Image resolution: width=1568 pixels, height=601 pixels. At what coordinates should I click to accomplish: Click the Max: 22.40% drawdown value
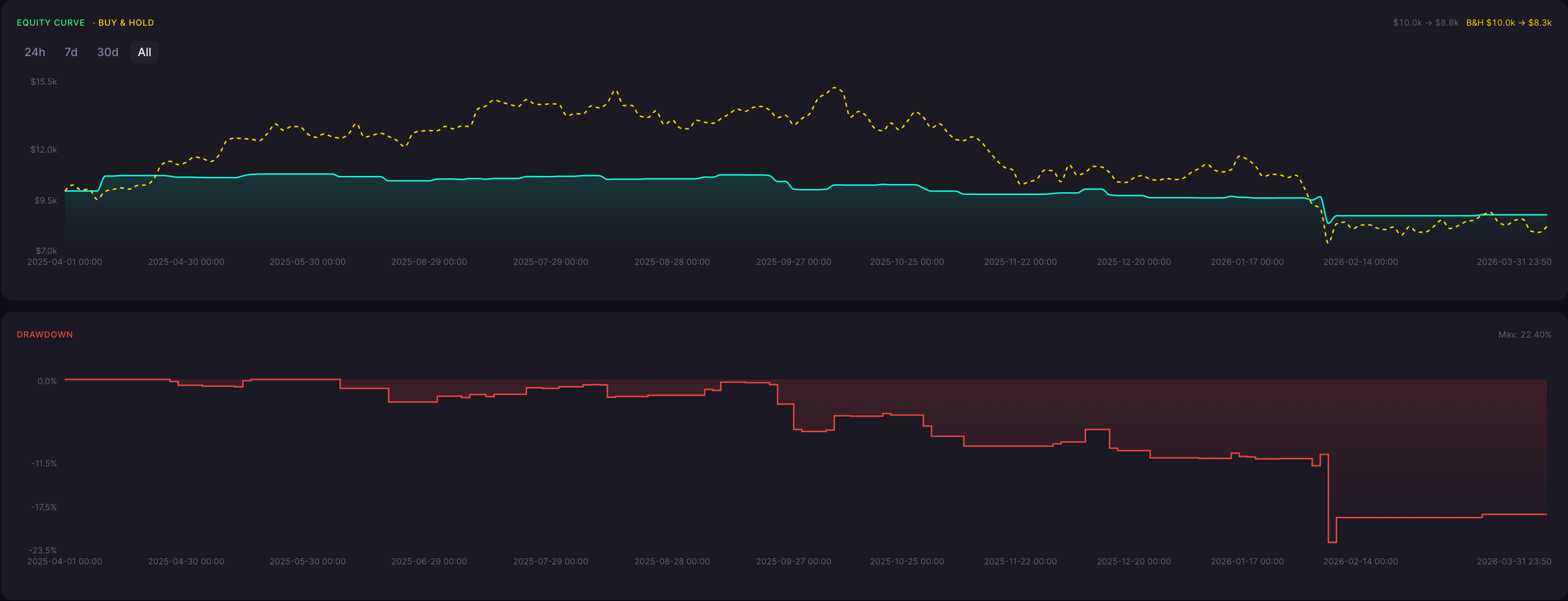click(1524, 335)
